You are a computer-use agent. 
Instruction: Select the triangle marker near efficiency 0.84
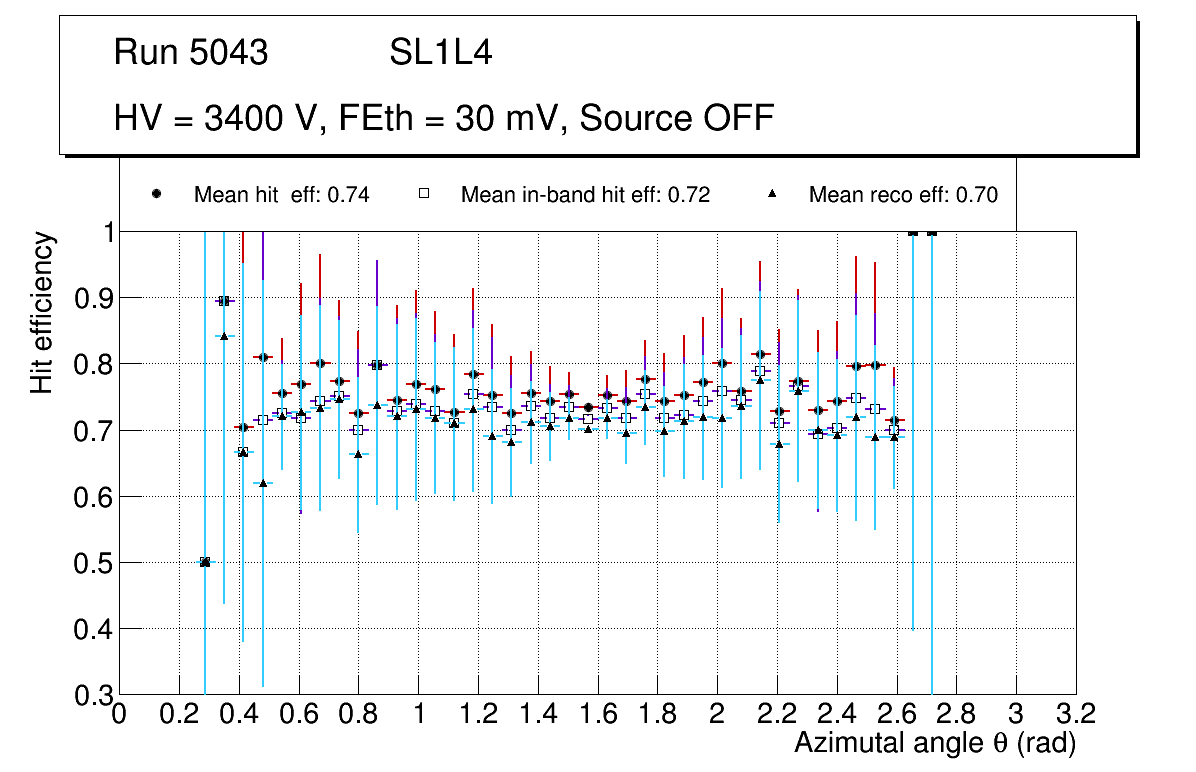pos(224,336)
